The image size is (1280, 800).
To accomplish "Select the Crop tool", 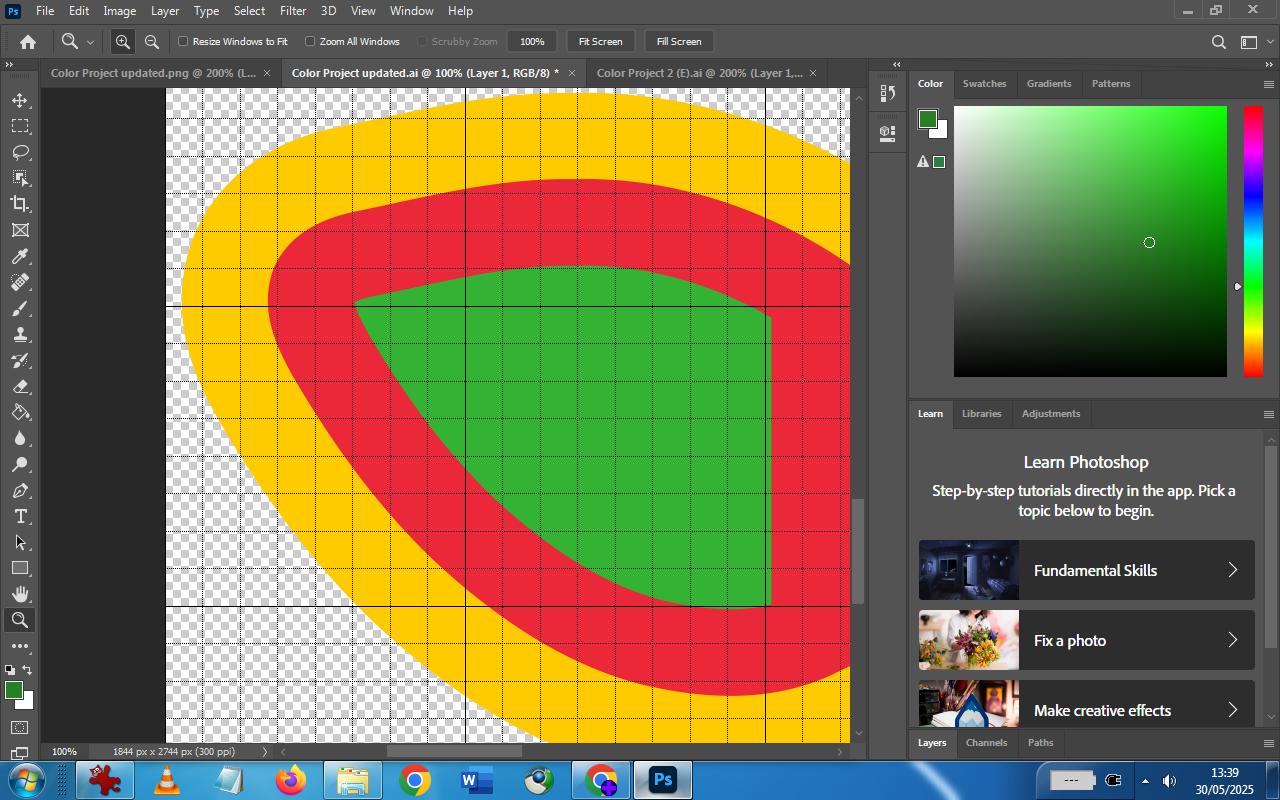I will pyautogui.click(x=20, y=204).
